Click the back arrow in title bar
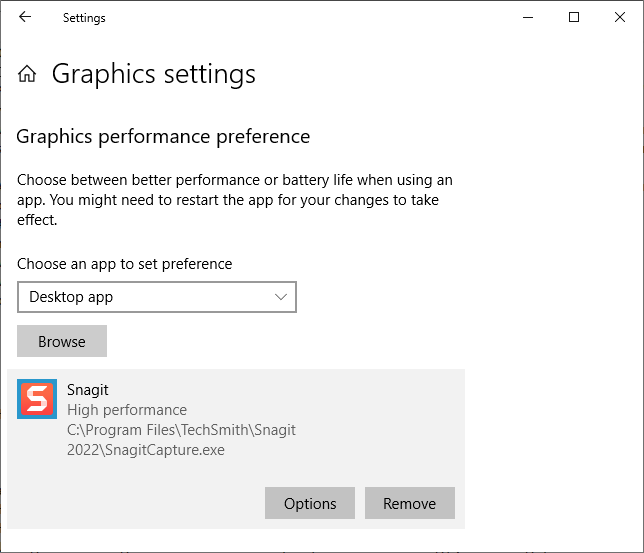The height and width of the screenshot is (553, 644). coord(25,17)
